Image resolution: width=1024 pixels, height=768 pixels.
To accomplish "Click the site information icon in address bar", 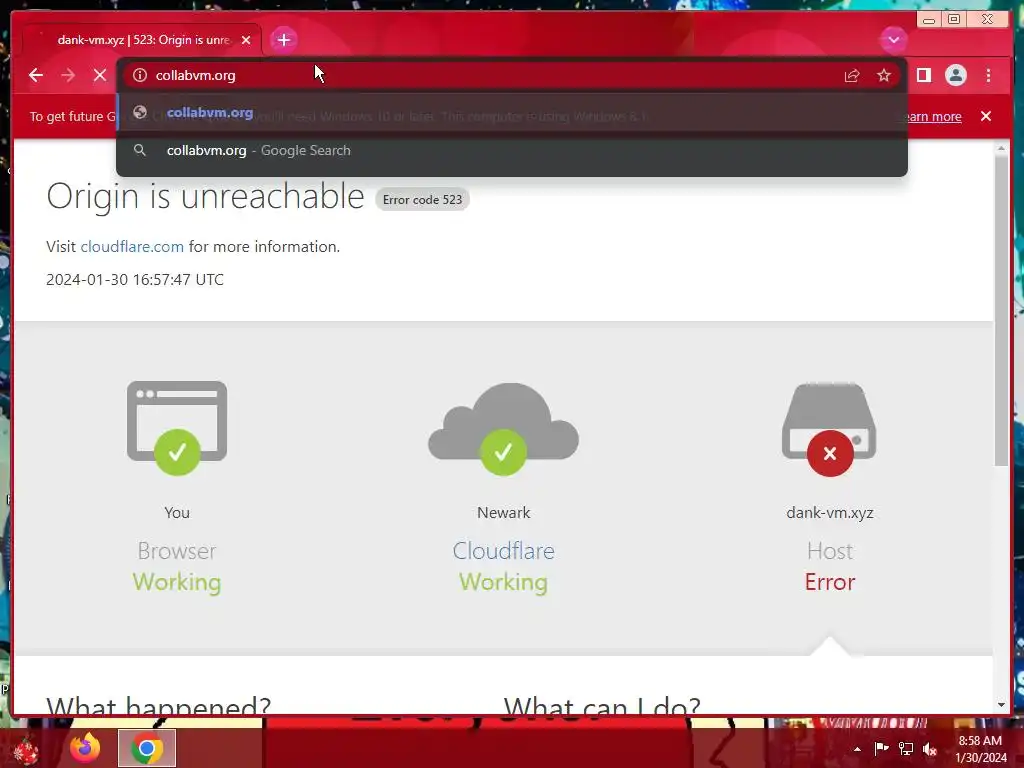I will point(140,75).
